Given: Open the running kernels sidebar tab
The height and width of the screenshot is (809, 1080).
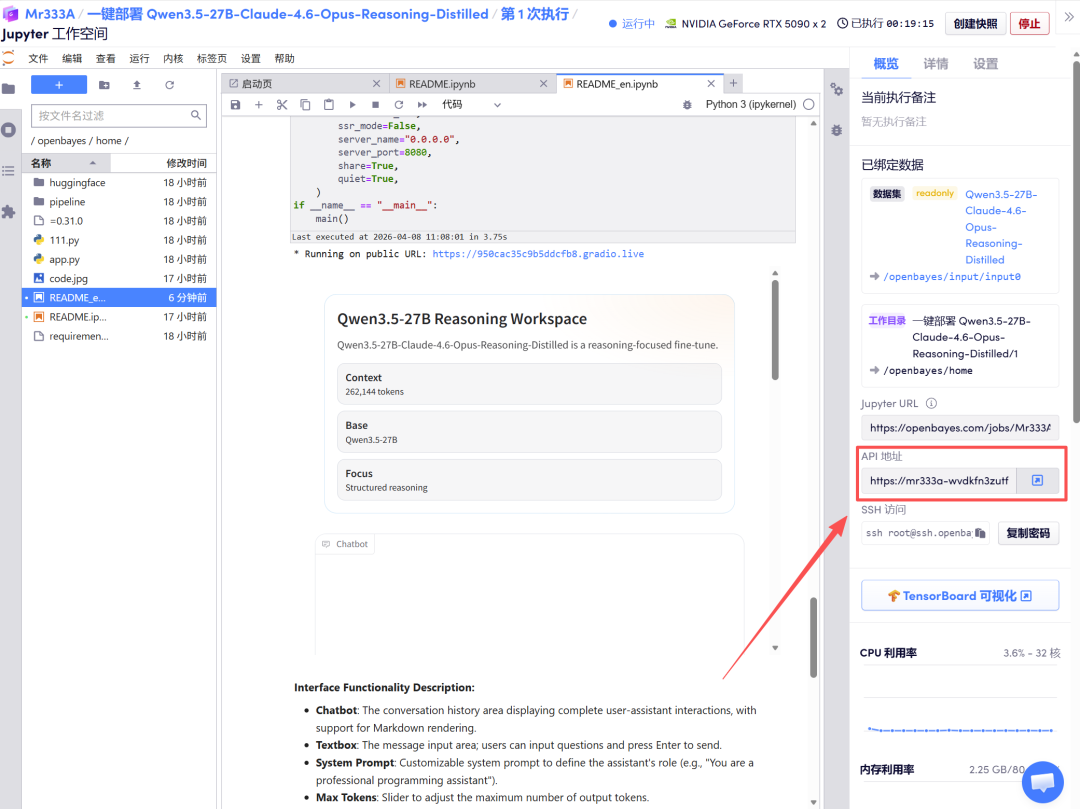Looking at the screenshot, I should [x=9, y=129].
